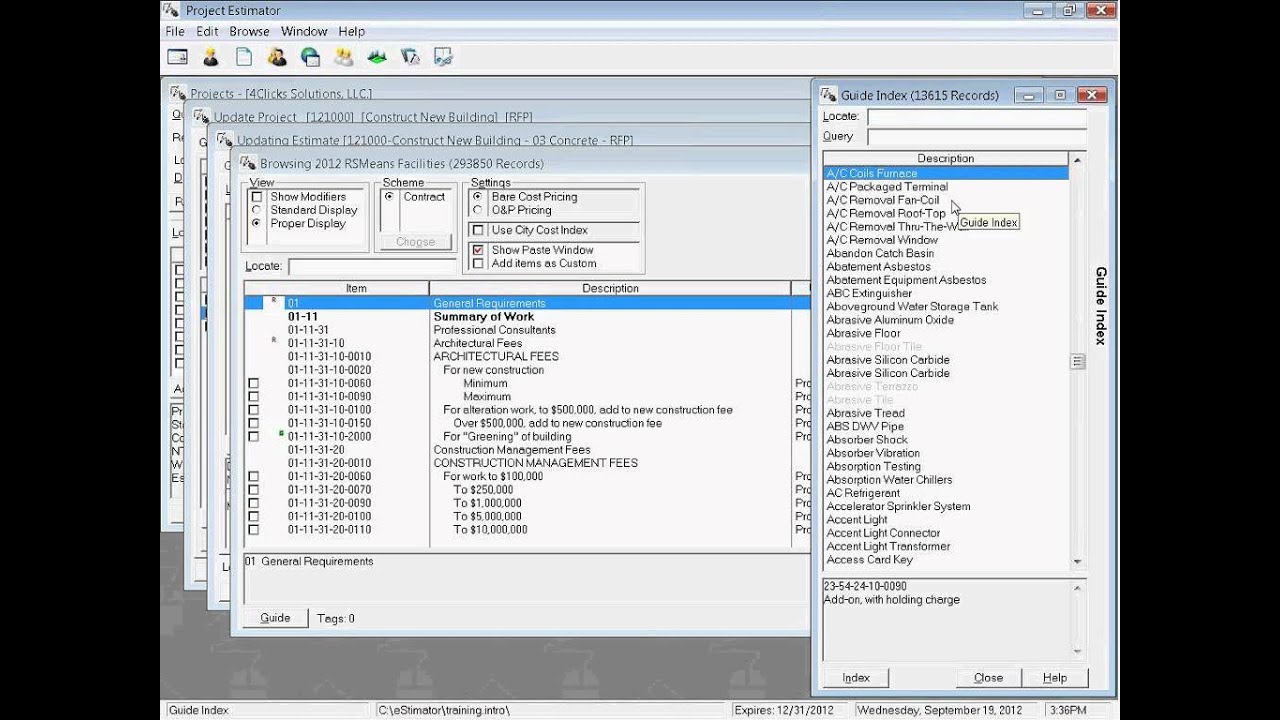Tick the checkbox for item 01-11-31-10-0060

click(253, 383)
